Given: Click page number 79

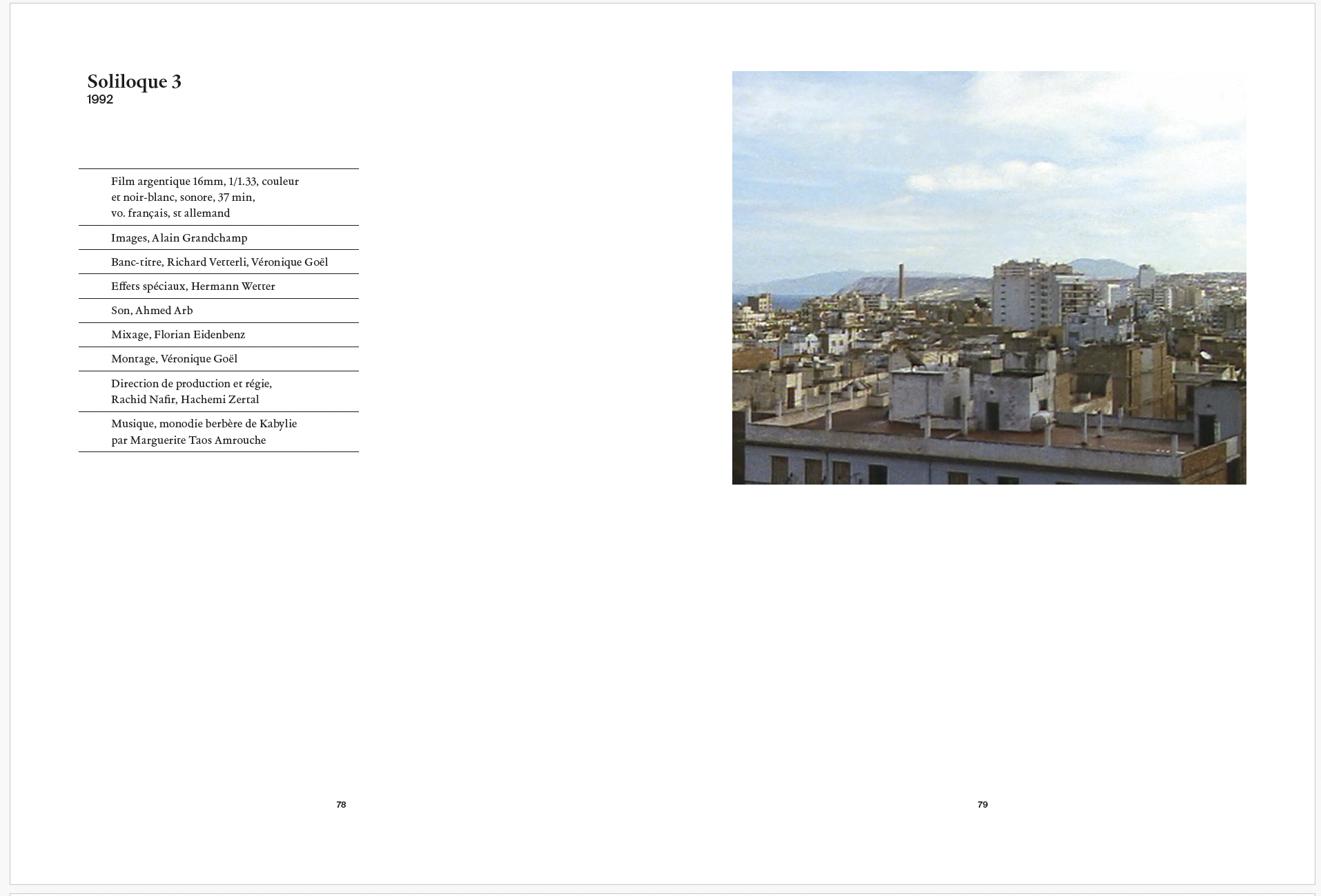Looking at the screenshot, I should [x=983, y=804].
